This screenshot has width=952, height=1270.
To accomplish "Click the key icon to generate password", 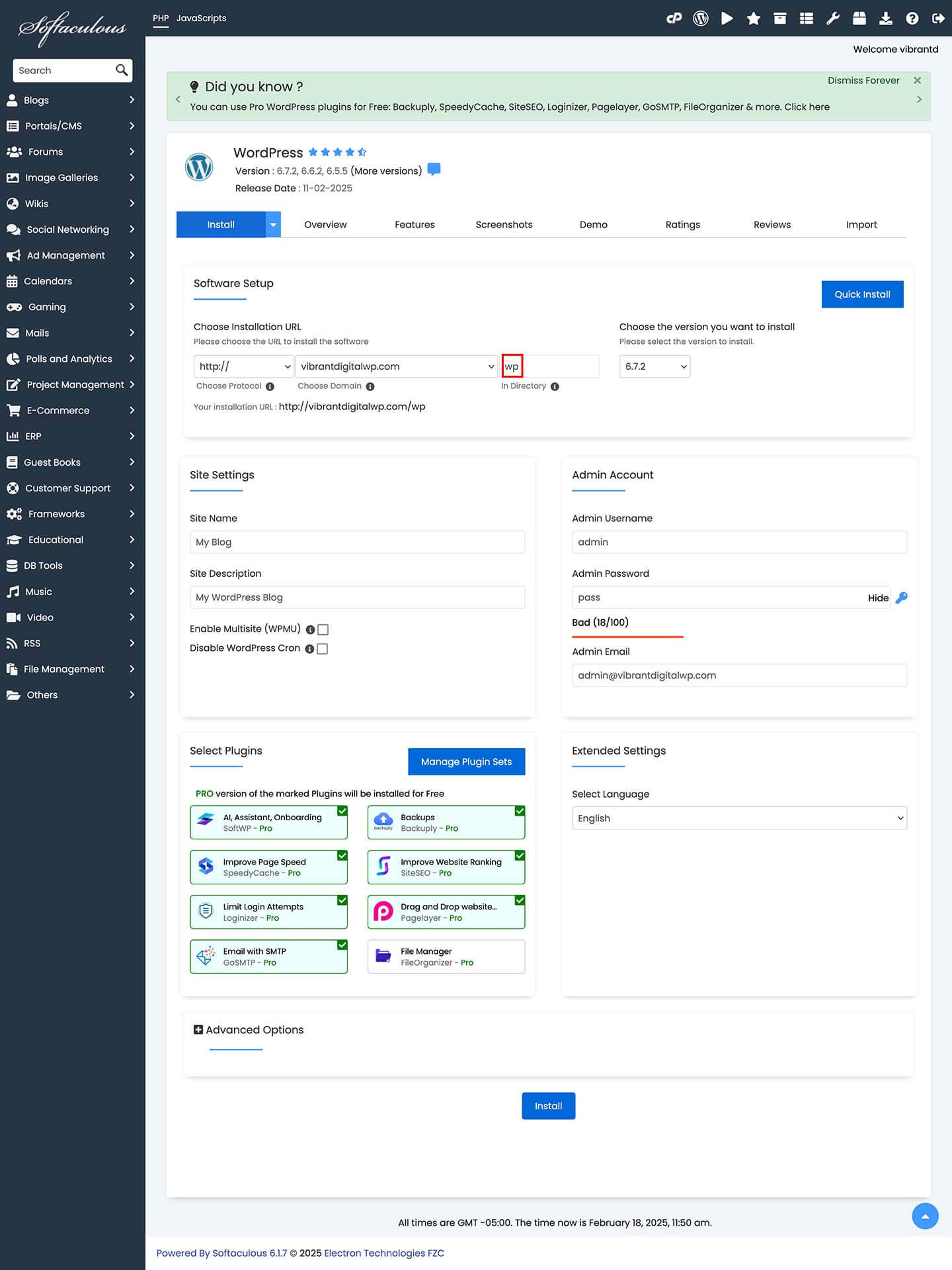I will 901,598.
